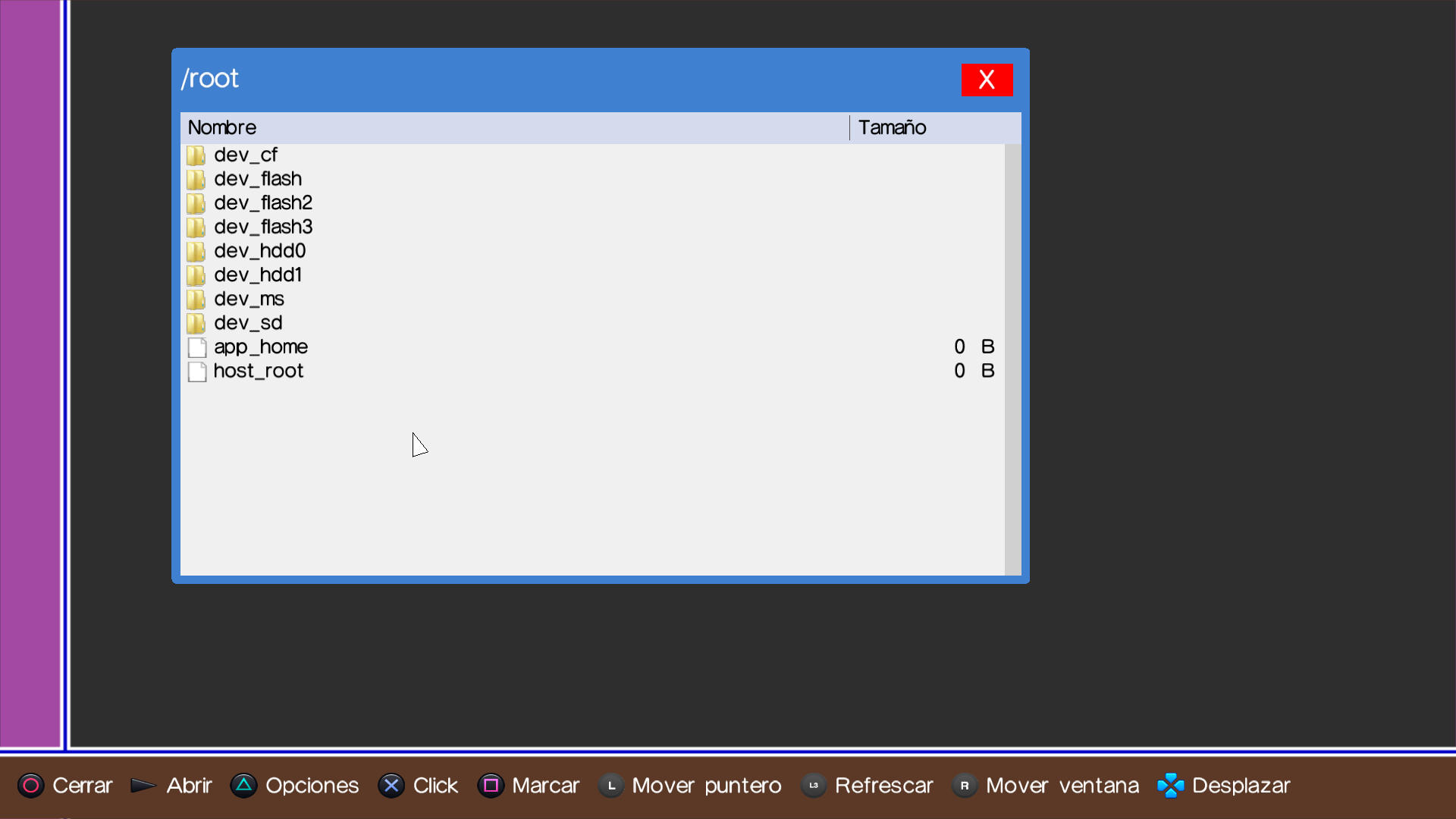Click the dev_cf folder icon
This screenshot has height=819, width=1456.
pyautogui.click(x=196, y=155)
